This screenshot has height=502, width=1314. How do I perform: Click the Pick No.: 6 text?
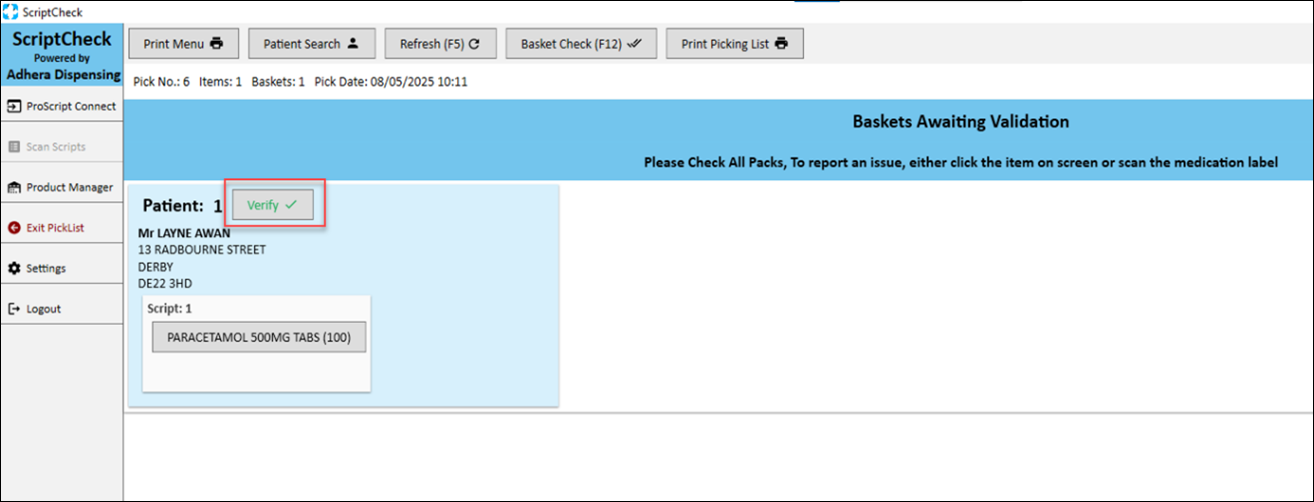[162, 82]
